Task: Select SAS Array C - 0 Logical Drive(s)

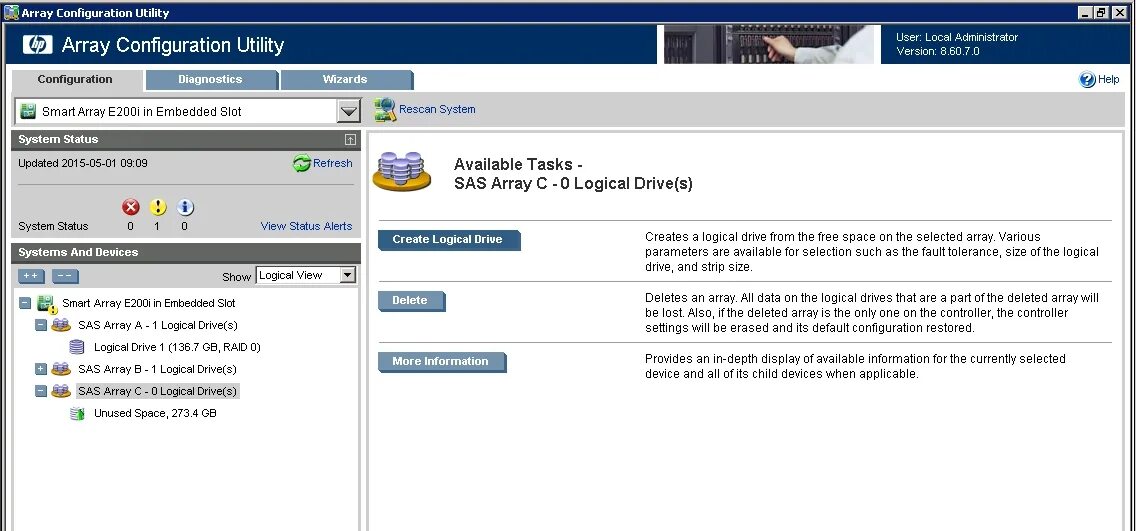Action: pyautogui.click(x=157, y=391)
